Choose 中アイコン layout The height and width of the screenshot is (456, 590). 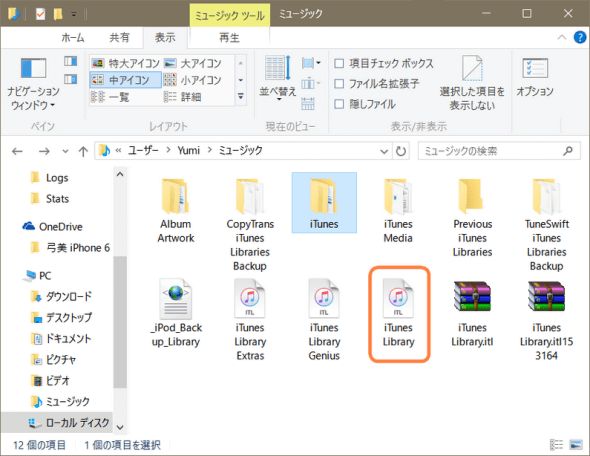tap(126, 80)
